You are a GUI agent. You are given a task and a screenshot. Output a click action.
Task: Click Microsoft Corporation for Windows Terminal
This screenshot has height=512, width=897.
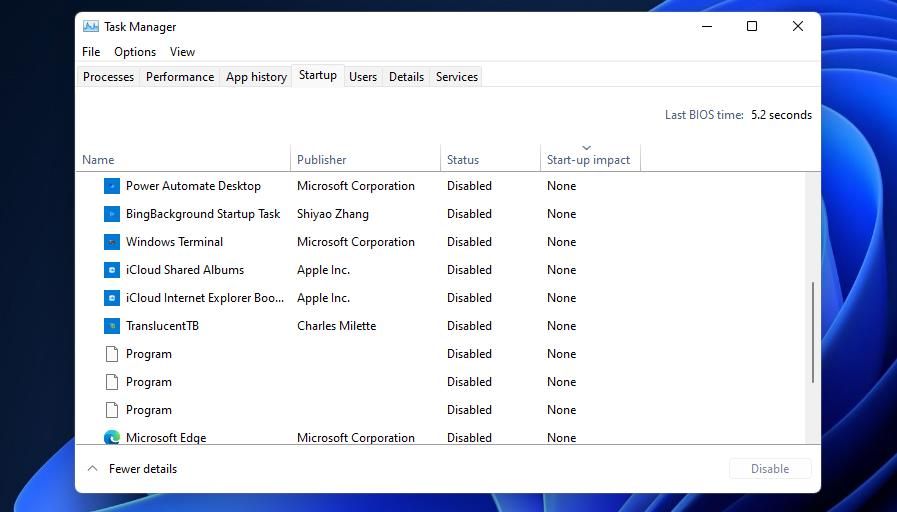click(x=356, y=242)
